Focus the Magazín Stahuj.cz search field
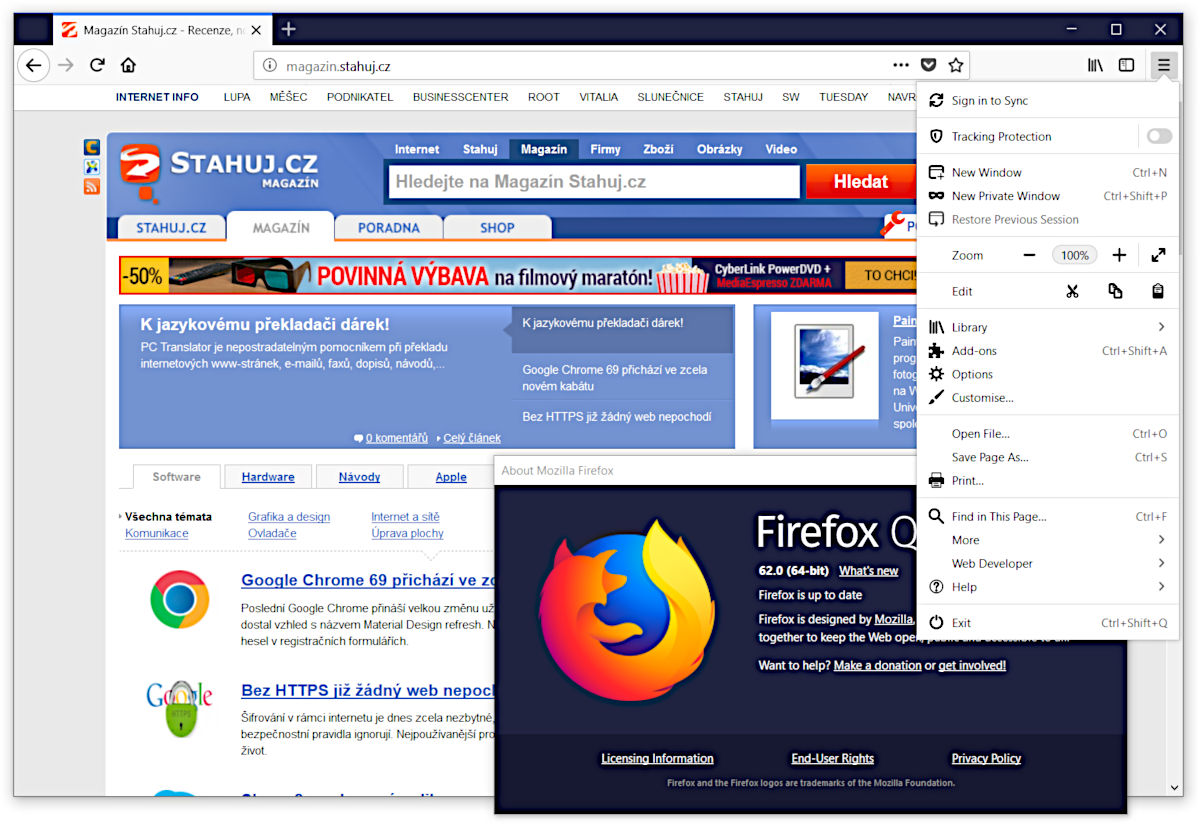Screen dimensions: 1200x825 594,182
